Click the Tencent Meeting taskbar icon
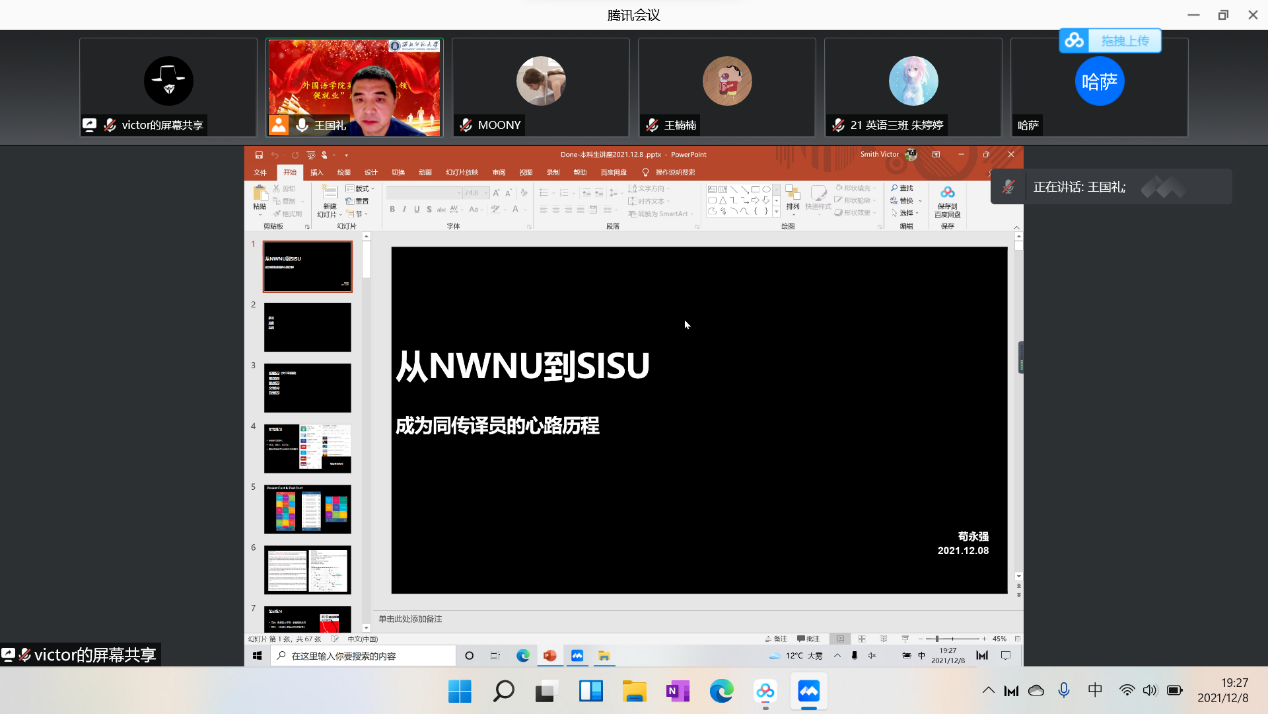 pos(808,691)
